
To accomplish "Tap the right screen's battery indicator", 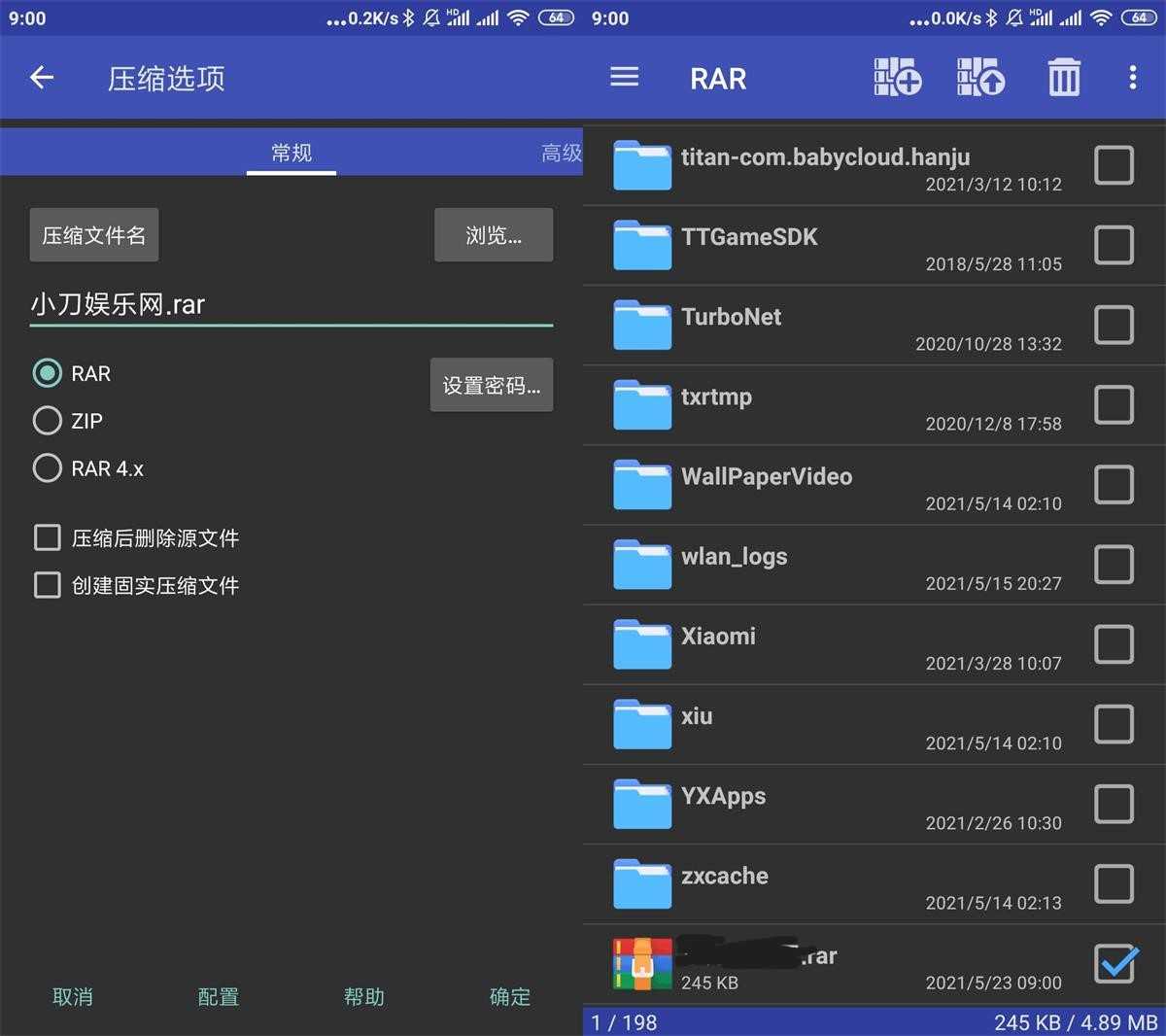I will pyautogui.click(x=1139, y=17).
